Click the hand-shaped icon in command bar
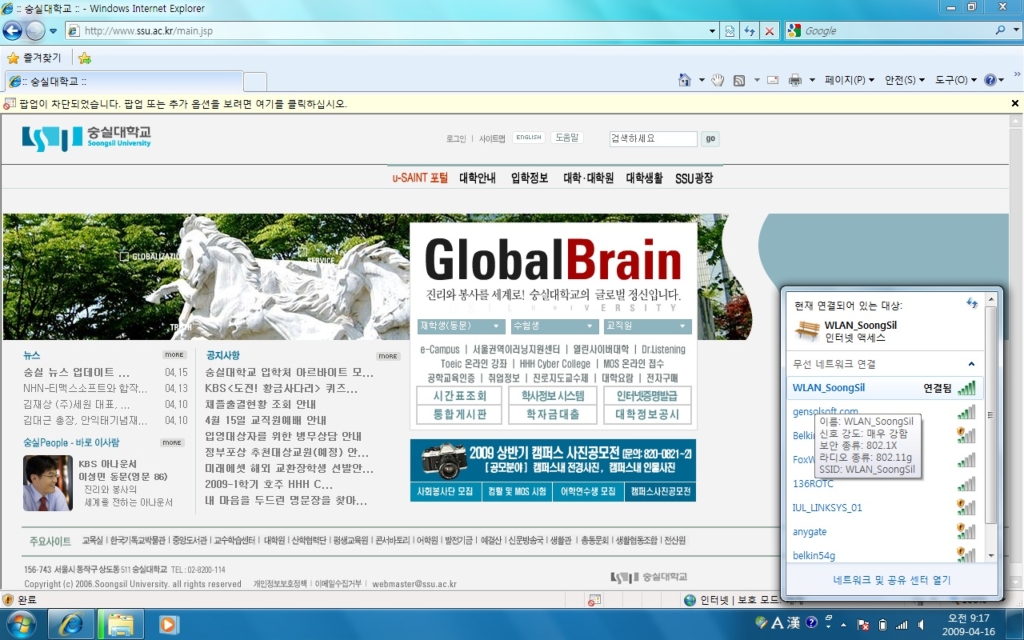 click(718, 80)
